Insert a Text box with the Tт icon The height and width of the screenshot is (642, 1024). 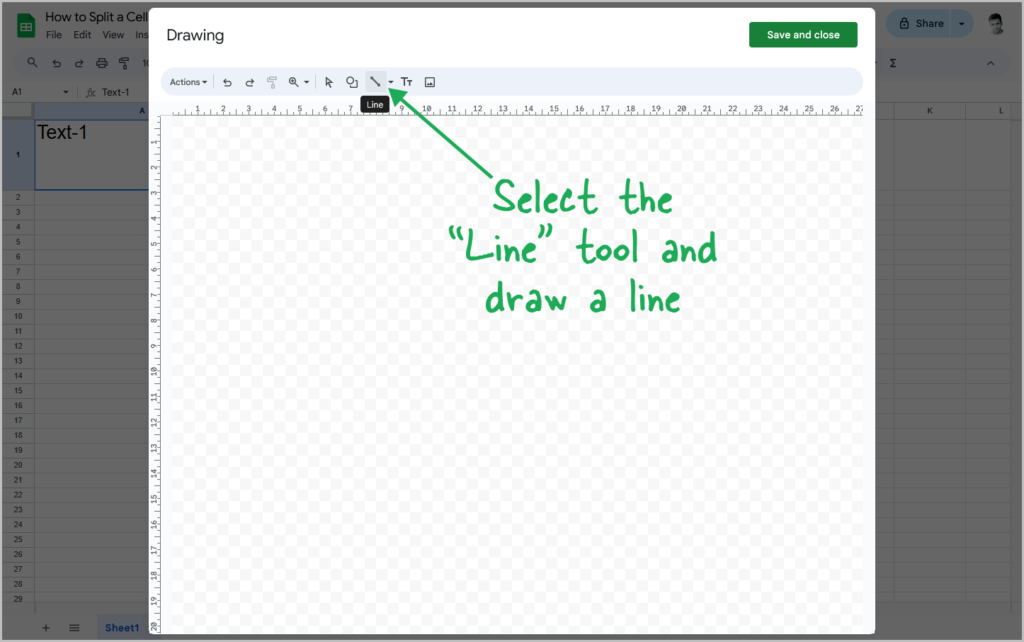pyautogui.click(x=407, y=82)
